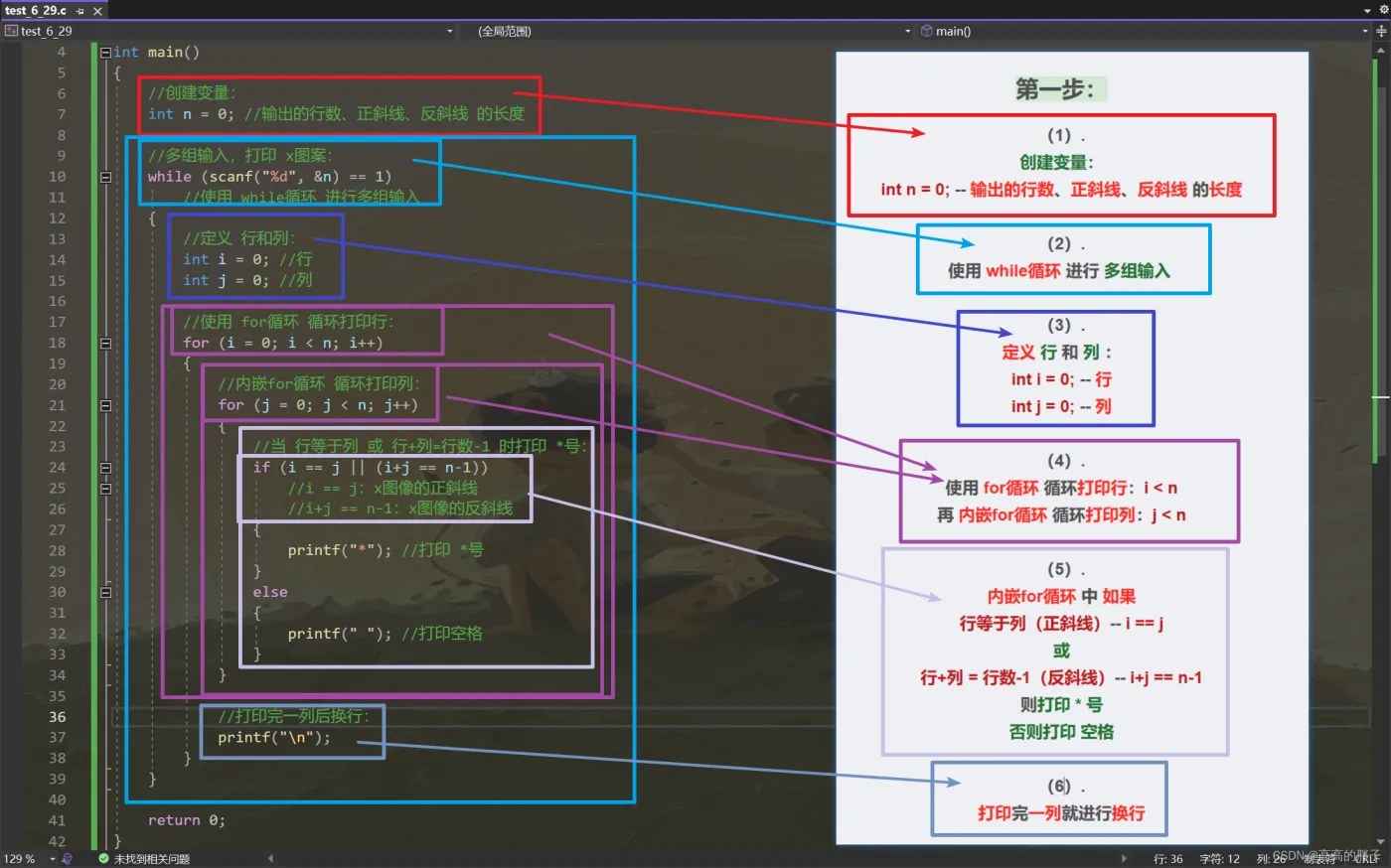Click the return 0; statement
The image size is (1391, 868).
click(x=187, y=820)
